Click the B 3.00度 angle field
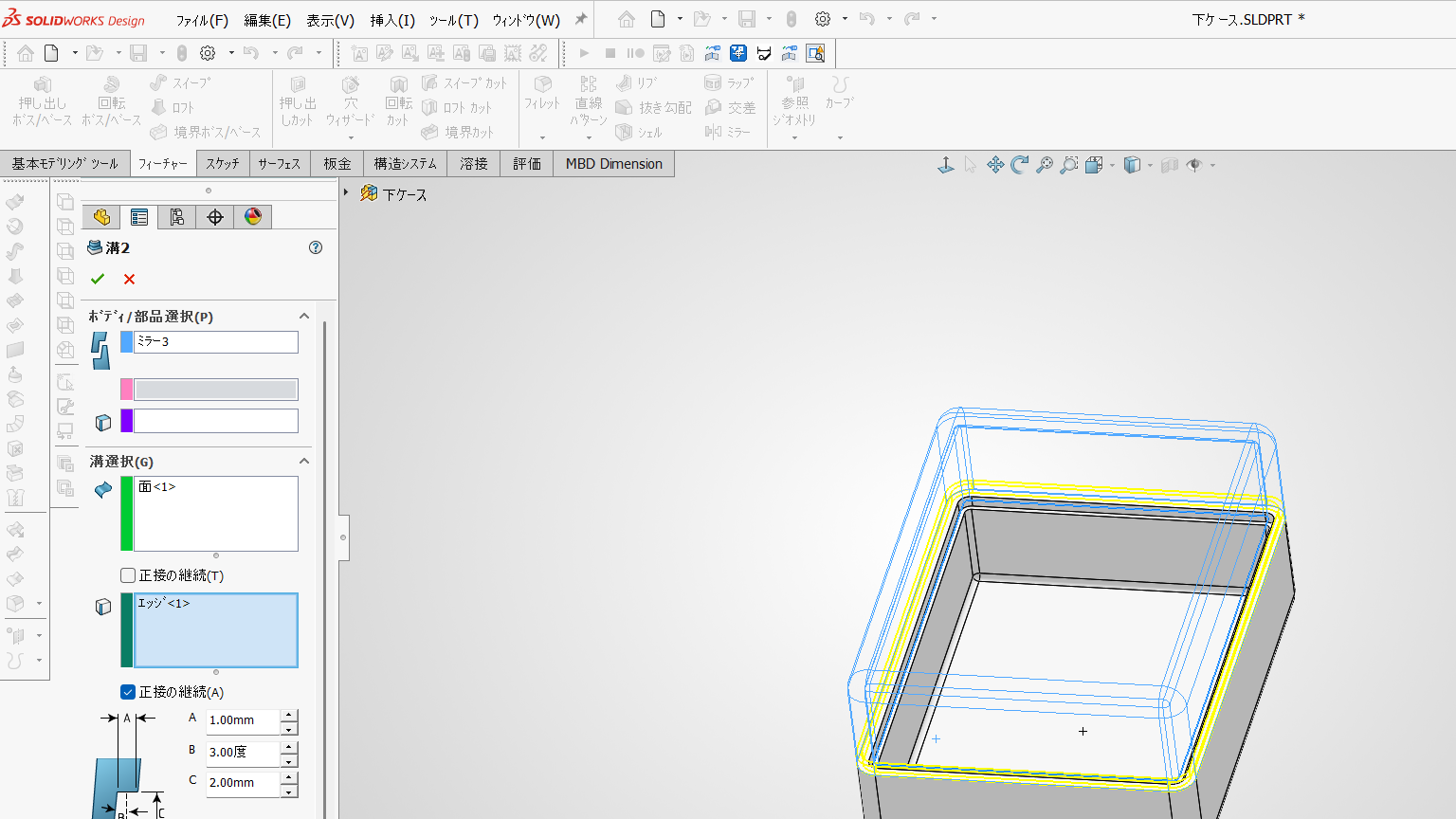 [x=243, y=753]
